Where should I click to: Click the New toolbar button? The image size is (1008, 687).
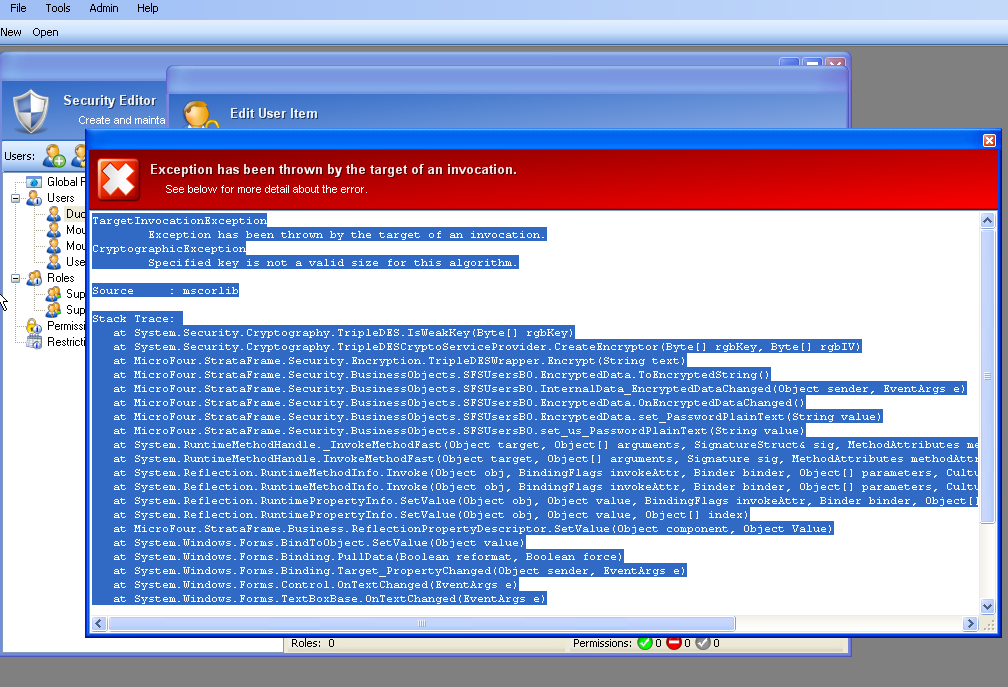11,32
